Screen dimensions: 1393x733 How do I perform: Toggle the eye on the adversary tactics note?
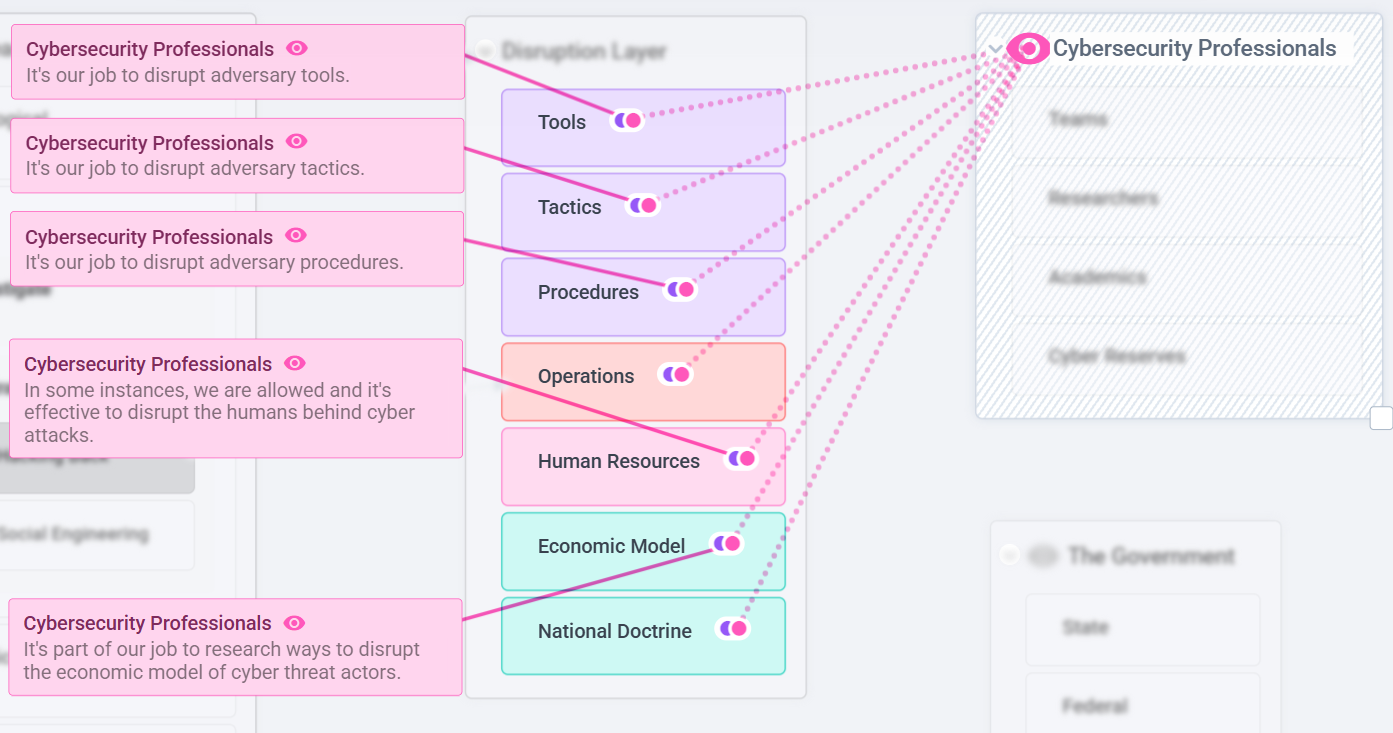pyautogui.click(x=296, y=142)
